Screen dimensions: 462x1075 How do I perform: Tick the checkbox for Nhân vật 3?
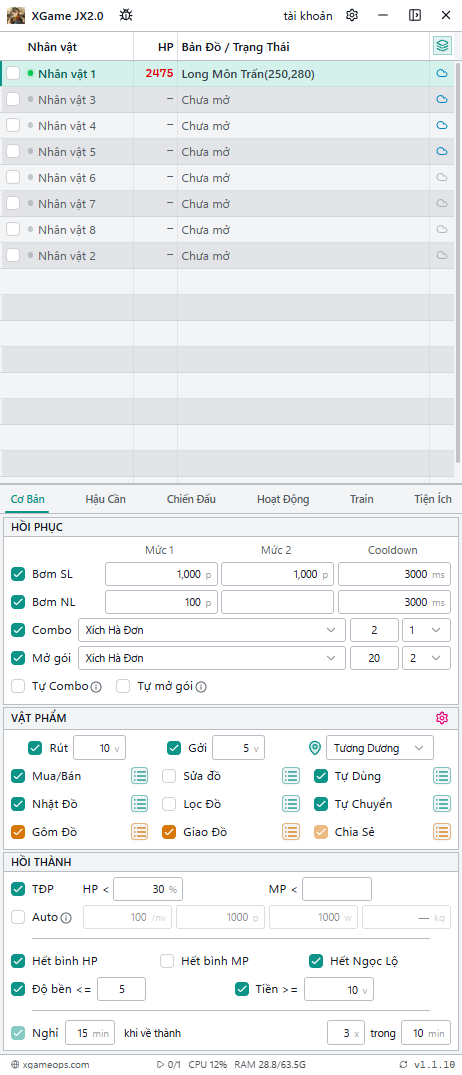click(13, 99)
